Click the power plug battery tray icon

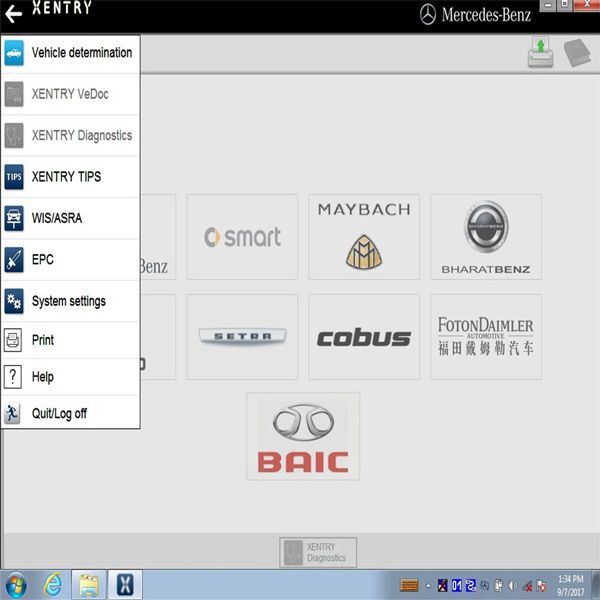coord(499,585)
